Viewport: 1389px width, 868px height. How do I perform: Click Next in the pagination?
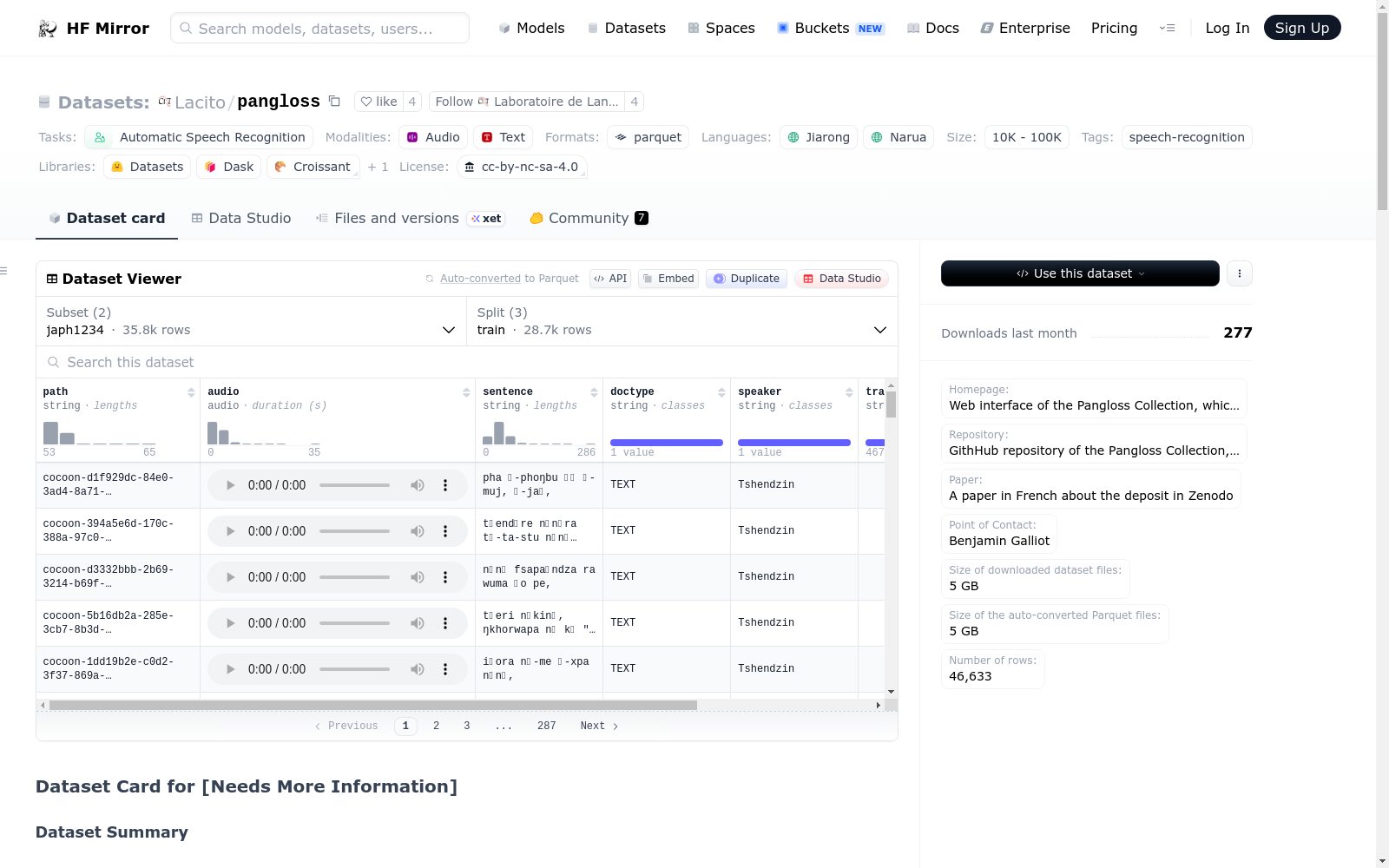pyautogui.click(x=599, y=726)
